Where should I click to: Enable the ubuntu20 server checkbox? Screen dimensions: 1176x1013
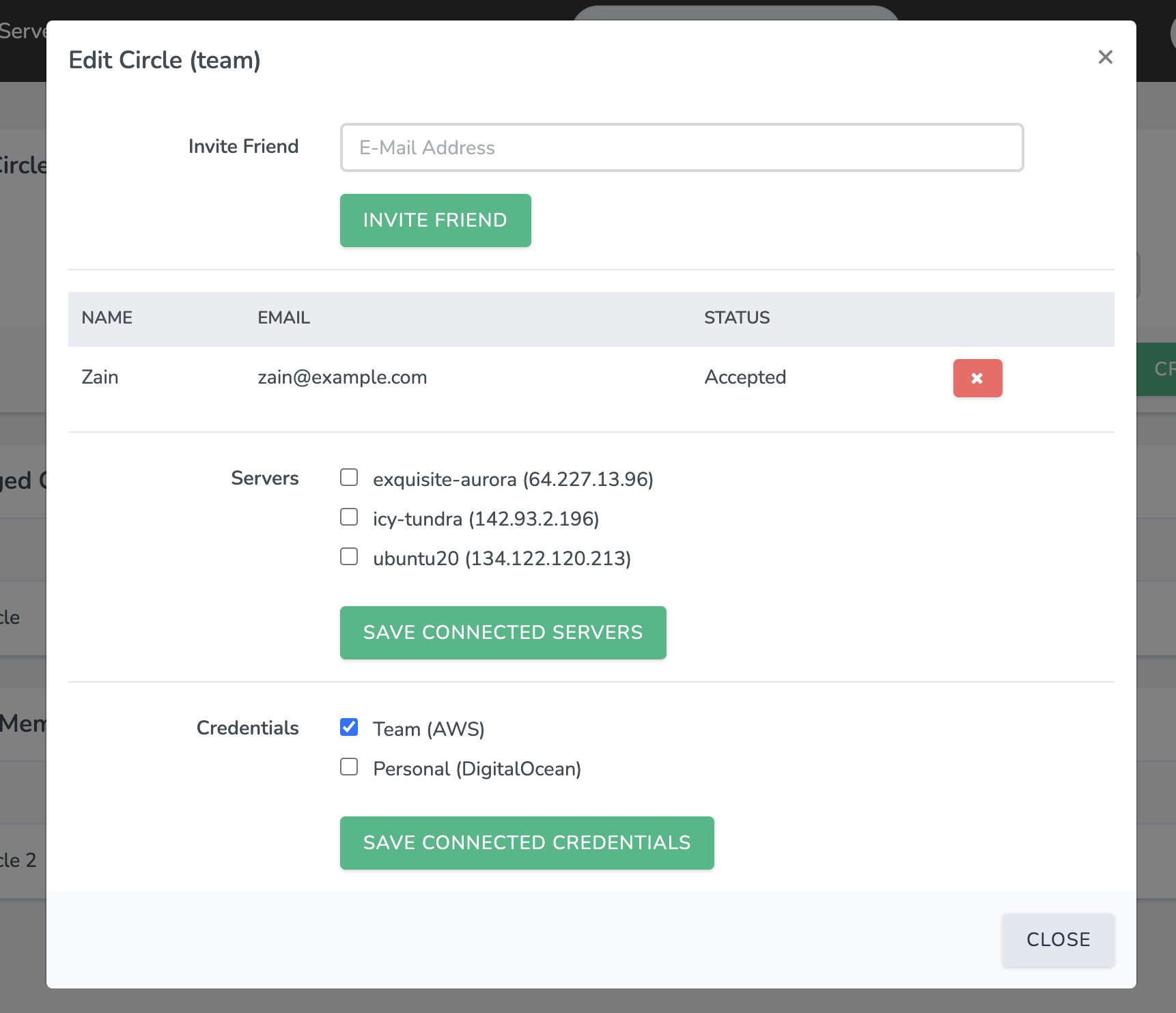coord(348,556)
